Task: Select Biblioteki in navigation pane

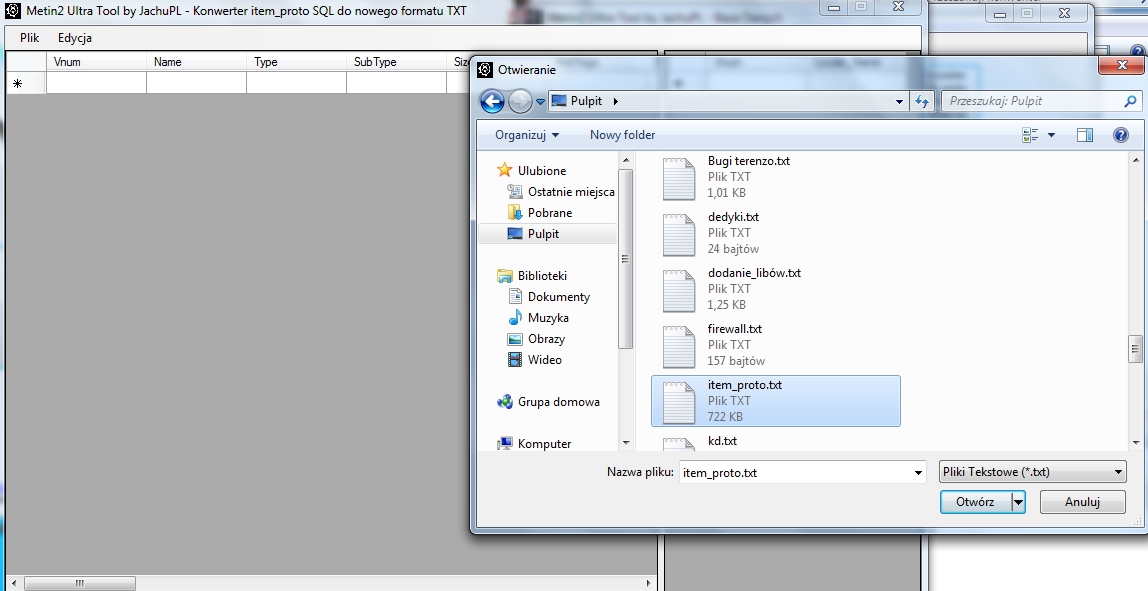Action: tap(542, 276)
